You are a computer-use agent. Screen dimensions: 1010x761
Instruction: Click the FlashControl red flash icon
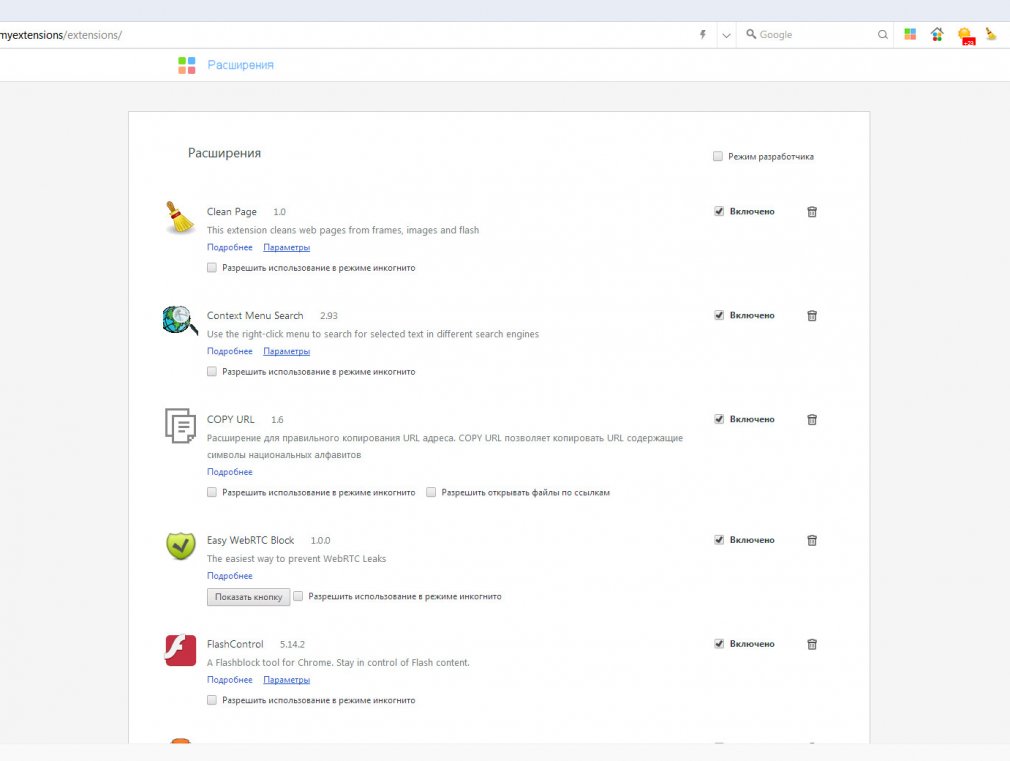pyautogui.click(x=180, y=650)
